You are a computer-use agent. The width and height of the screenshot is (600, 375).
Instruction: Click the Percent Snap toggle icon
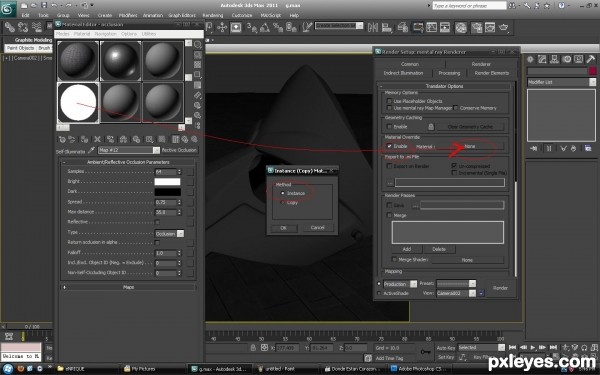(x=278, y=27)
